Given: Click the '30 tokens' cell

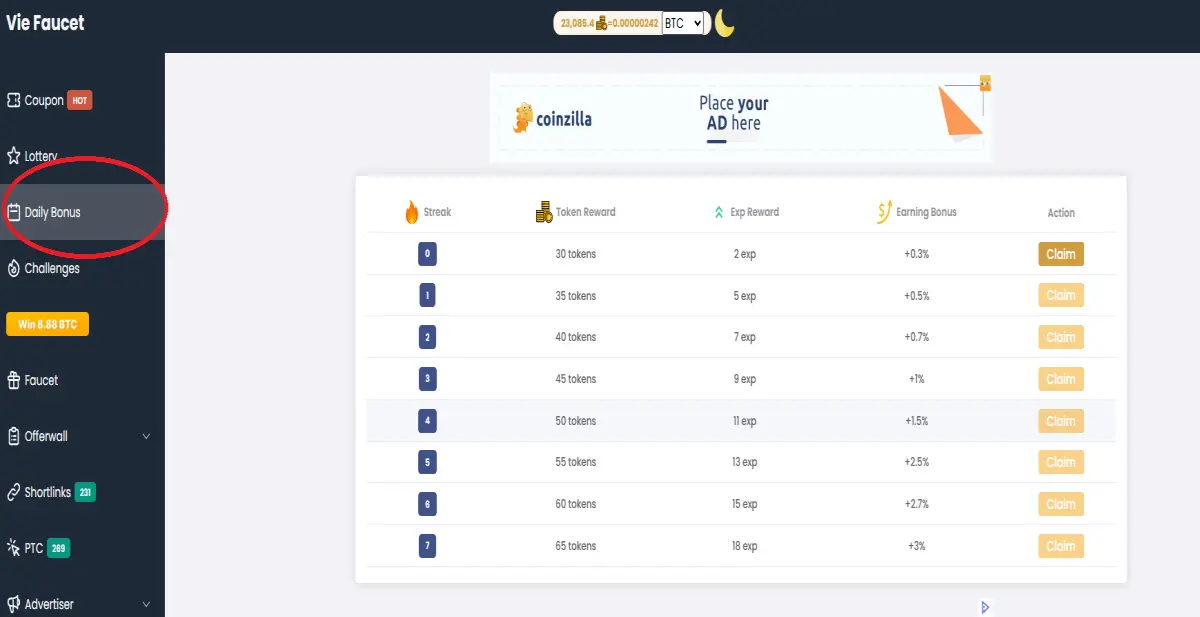Looking at the screenshot, I should click(575, 254).
